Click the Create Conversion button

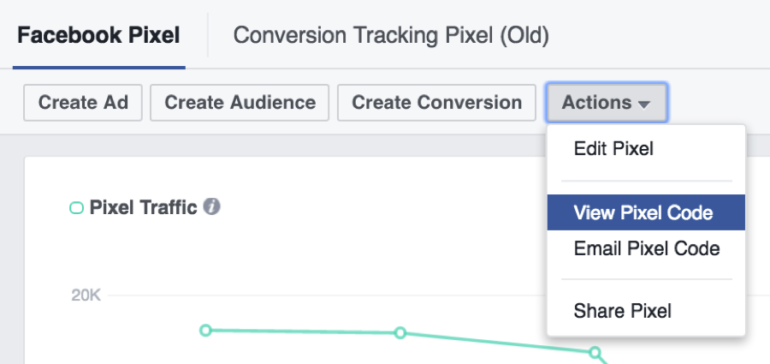(437, 103)
